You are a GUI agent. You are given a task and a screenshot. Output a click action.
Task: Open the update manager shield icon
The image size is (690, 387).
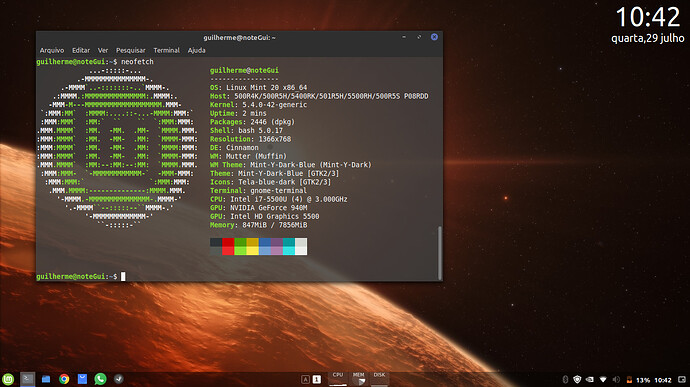coord(577,380)
